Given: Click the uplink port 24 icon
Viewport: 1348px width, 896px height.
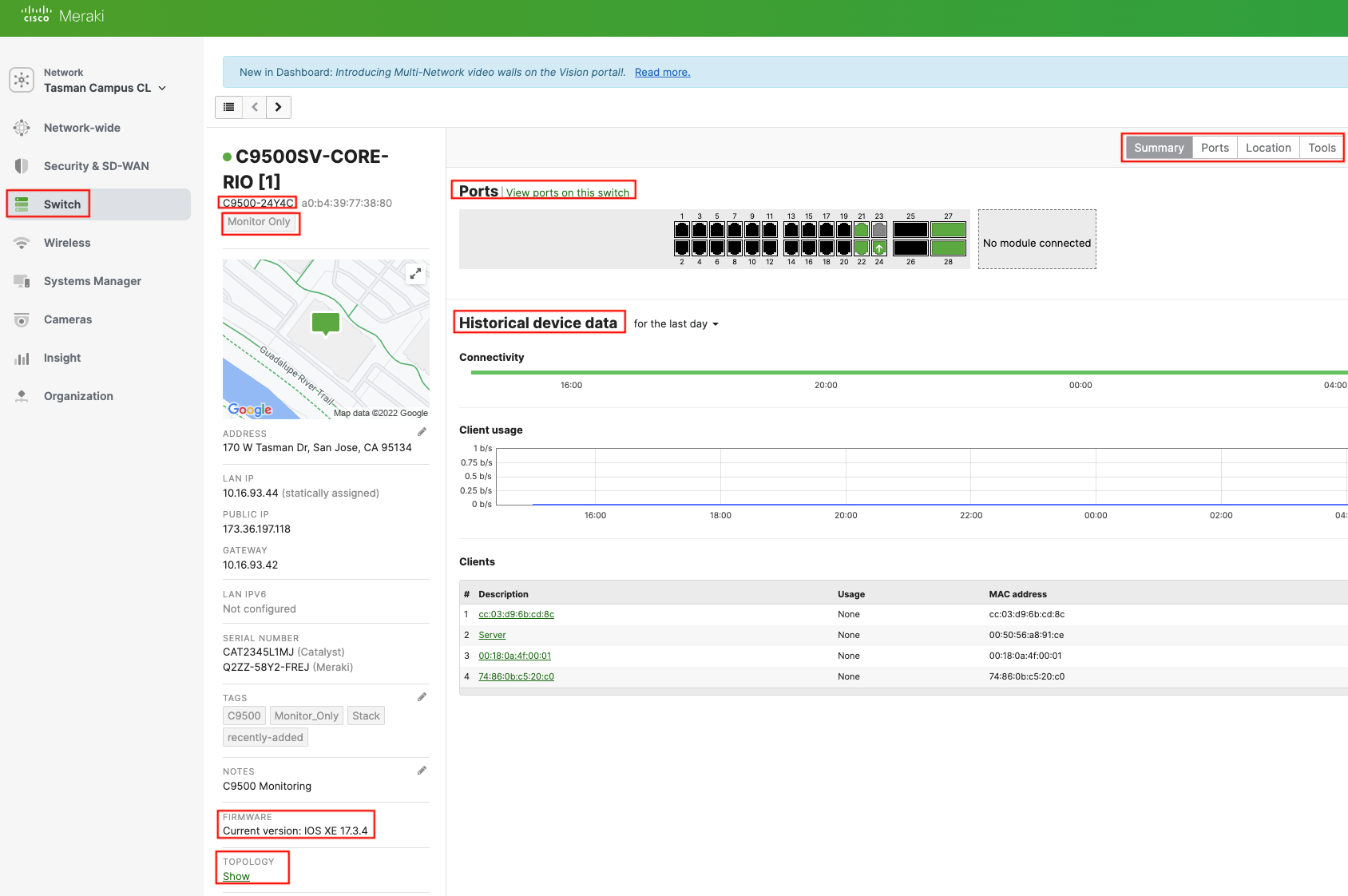Looking at the screenshot, I should [879, 248].
